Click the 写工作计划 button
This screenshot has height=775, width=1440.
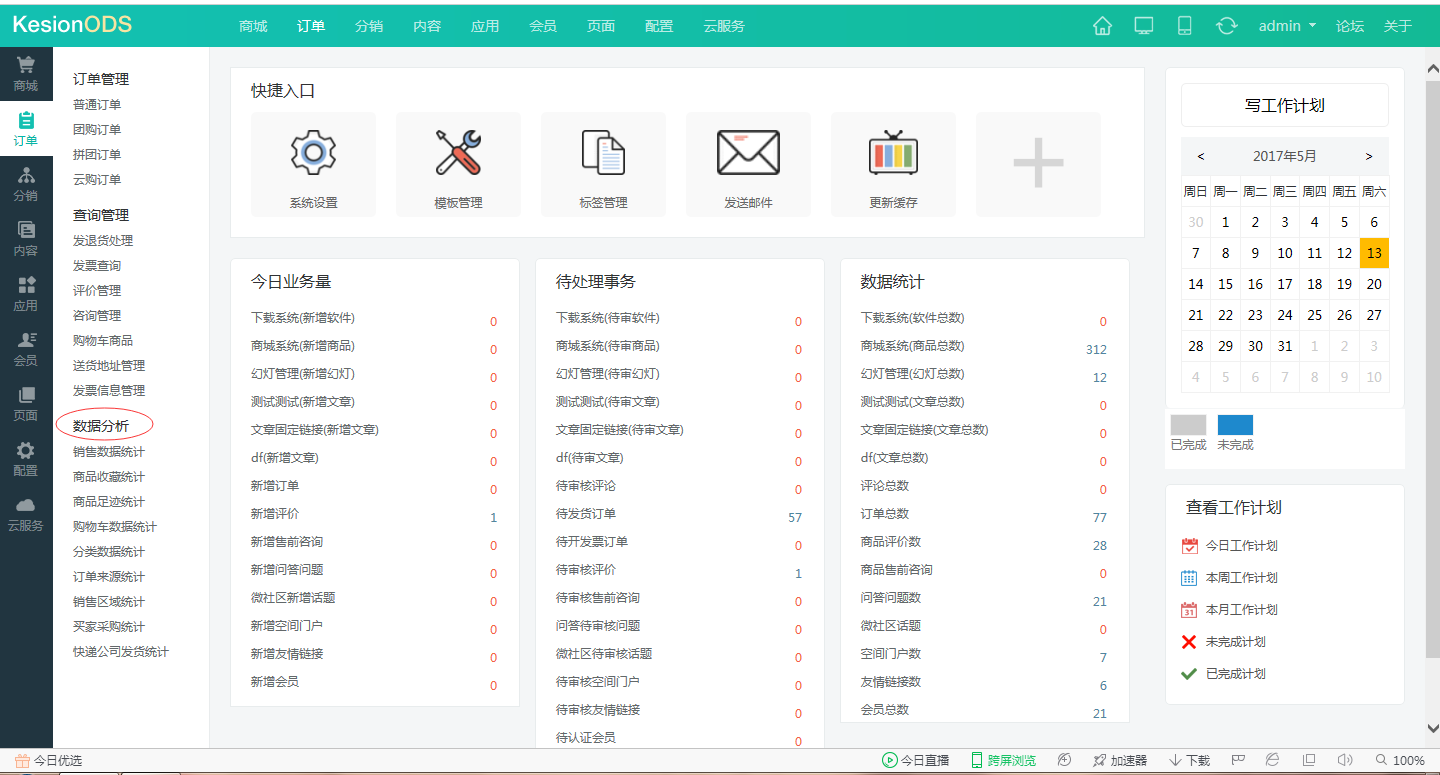click(1285, 105)
